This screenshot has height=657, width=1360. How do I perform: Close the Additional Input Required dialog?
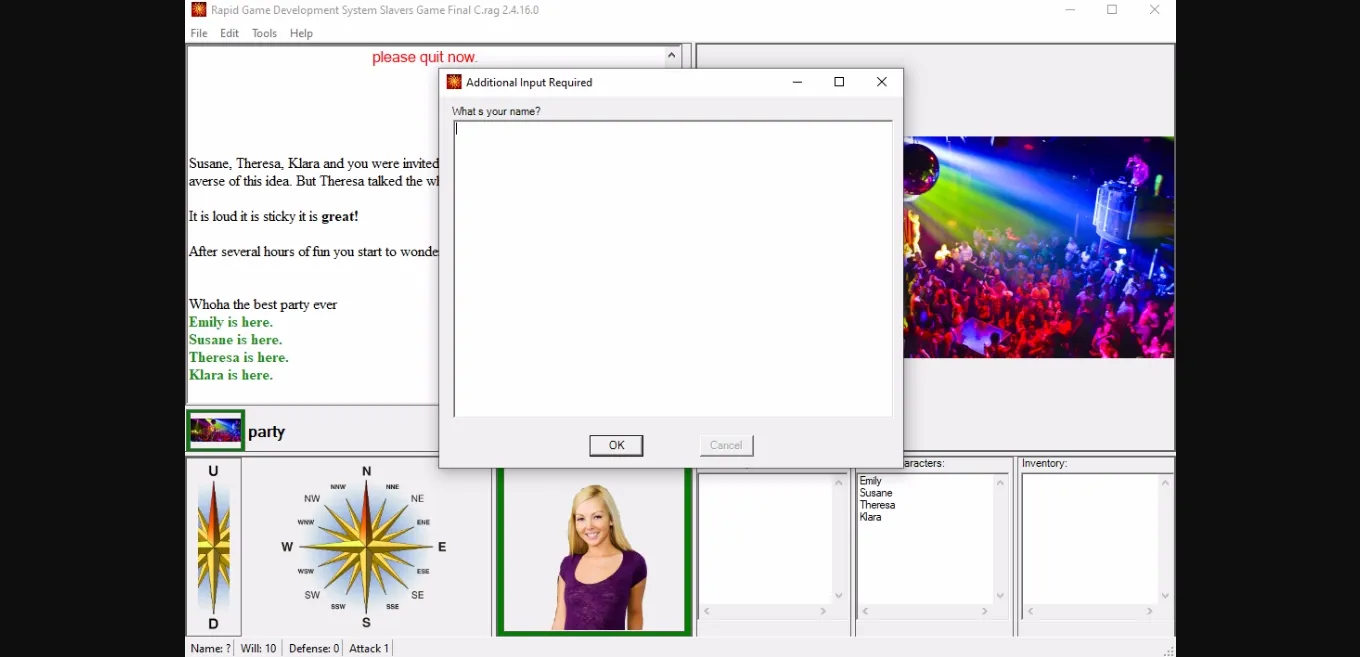tap(881, 82)
